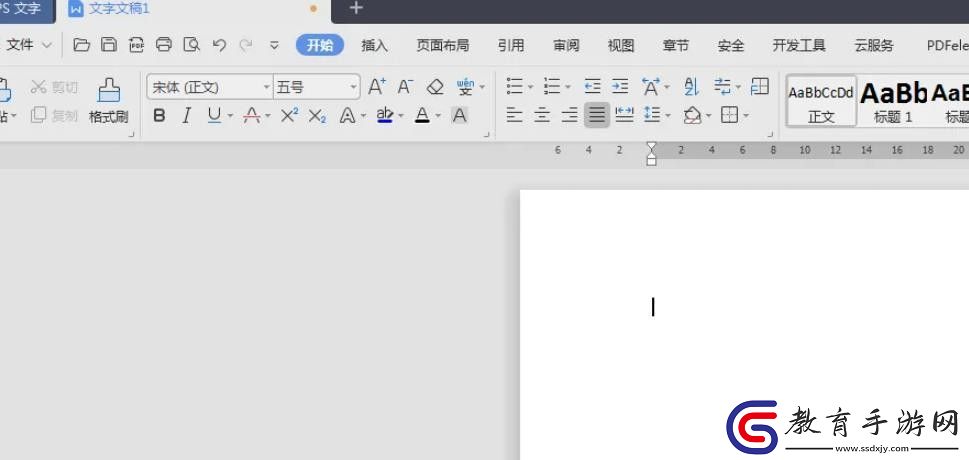Add a new document tab with plus
The height and width of the screenshot is (460, 969).
click(x=356, y=8)
